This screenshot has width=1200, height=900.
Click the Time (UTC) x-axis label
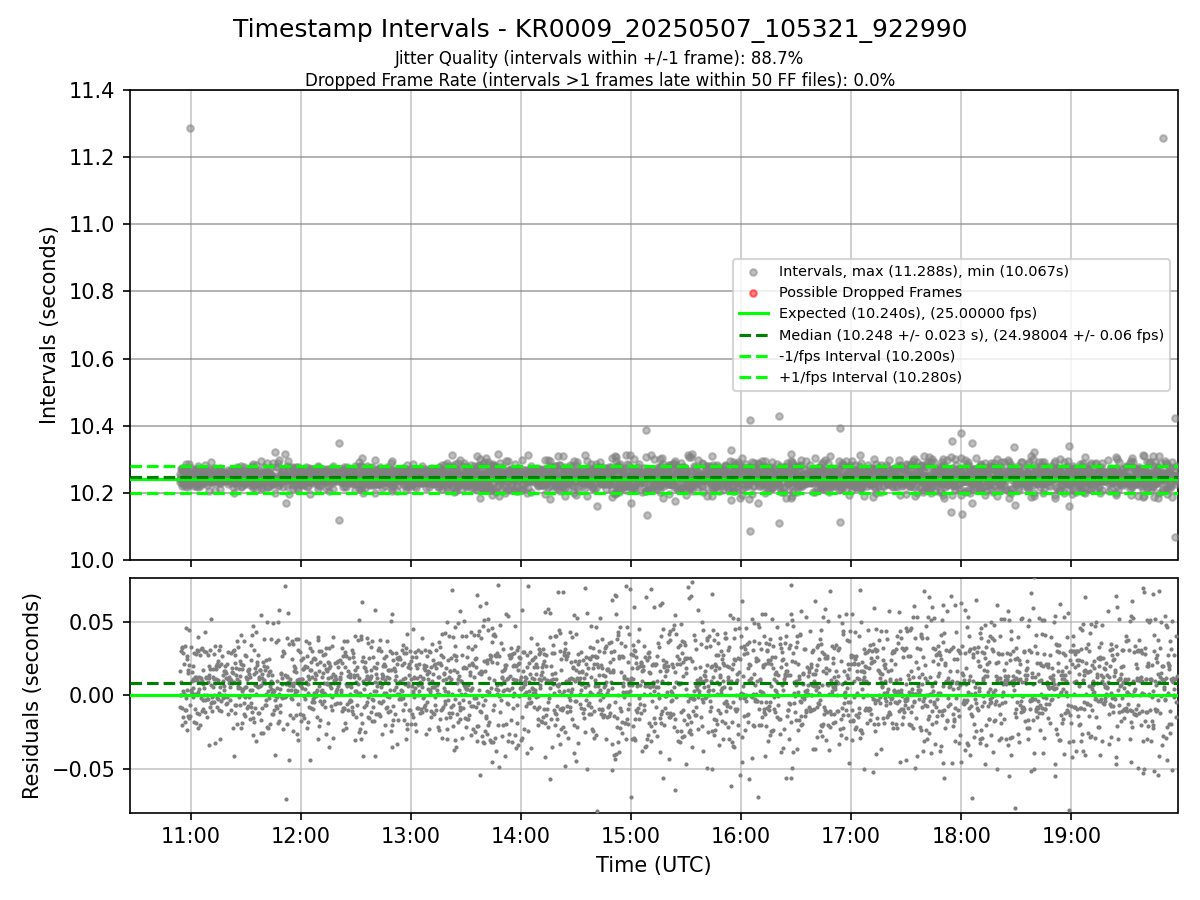tap(654, 865)
